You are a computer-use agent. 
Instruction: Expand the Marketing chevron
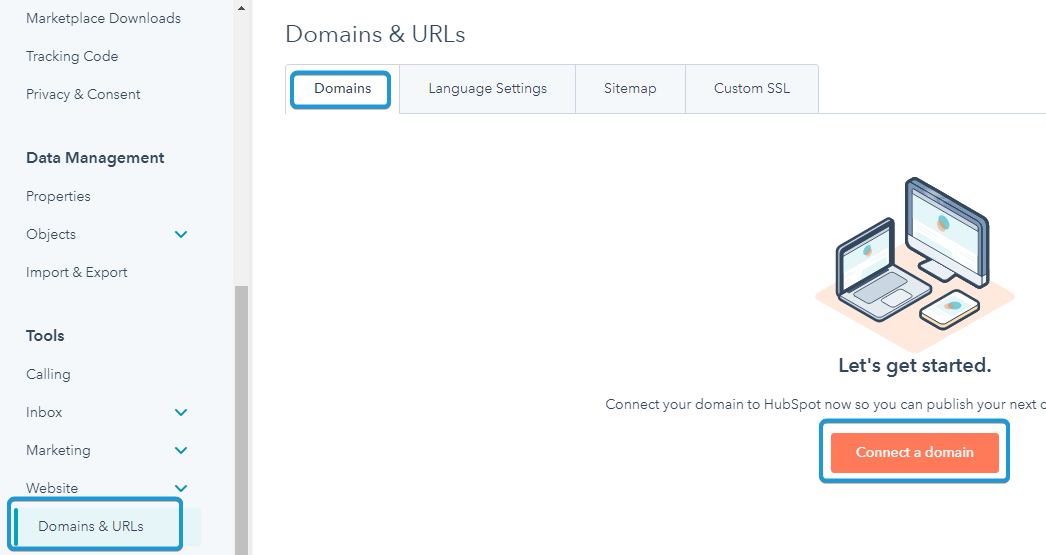coord(181,451)
